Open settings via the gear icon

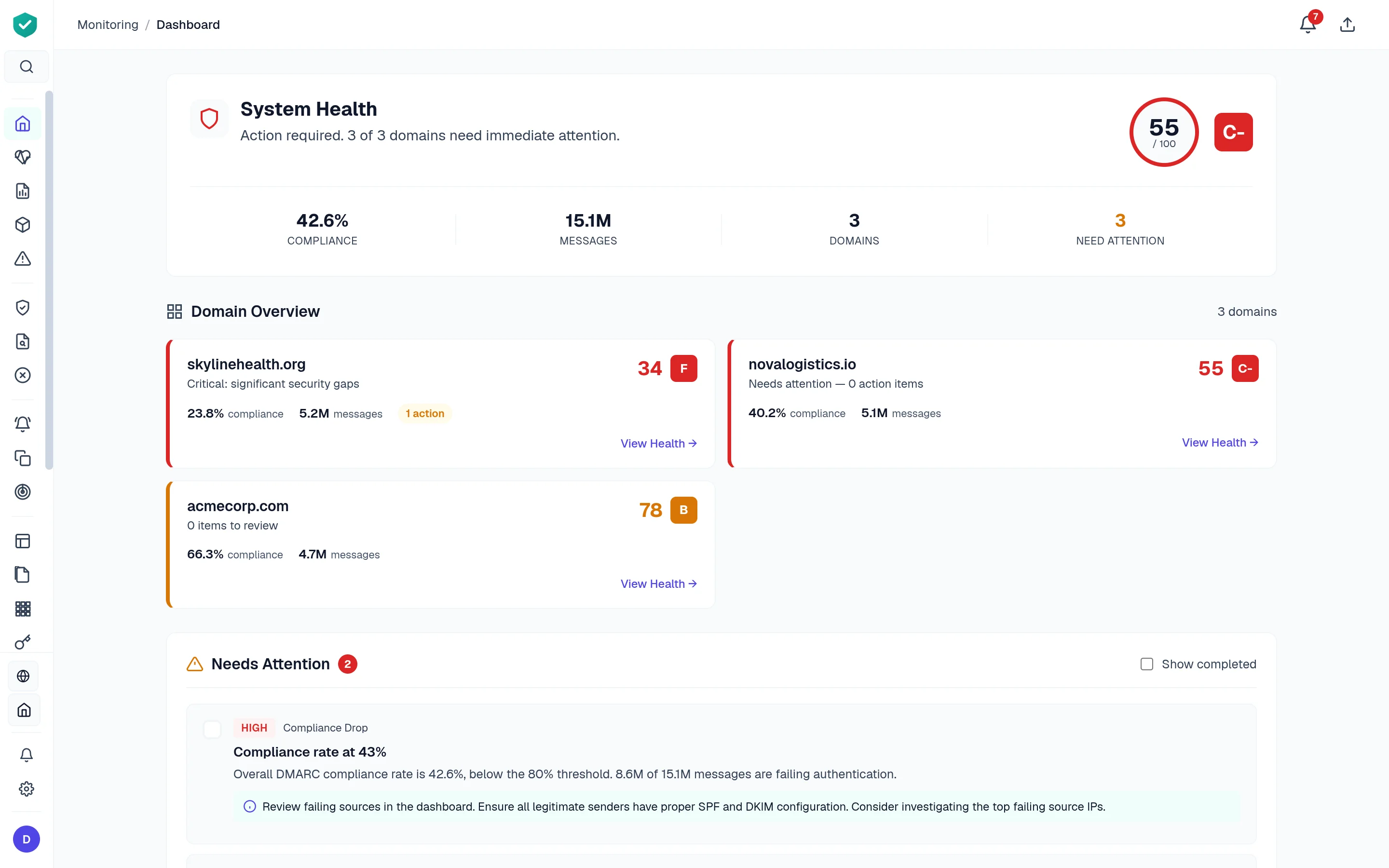[27, 789]
